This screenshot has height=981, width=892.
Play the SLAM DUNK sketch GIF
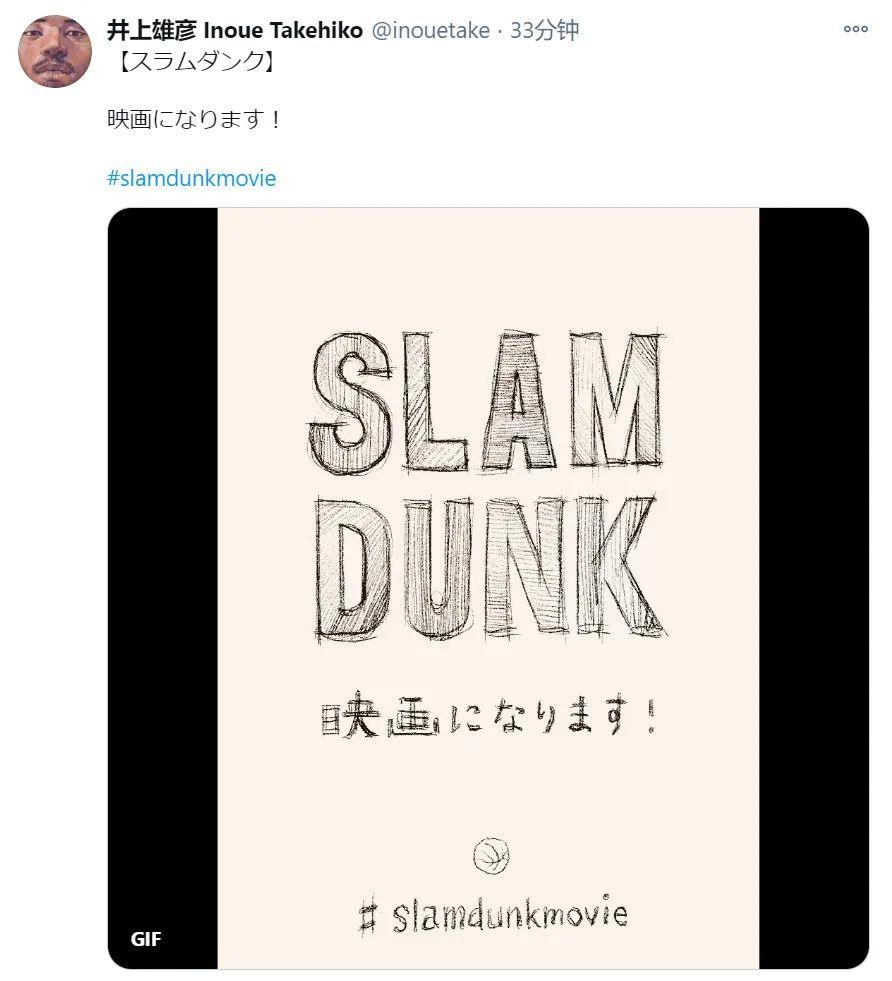coord(488,589)
